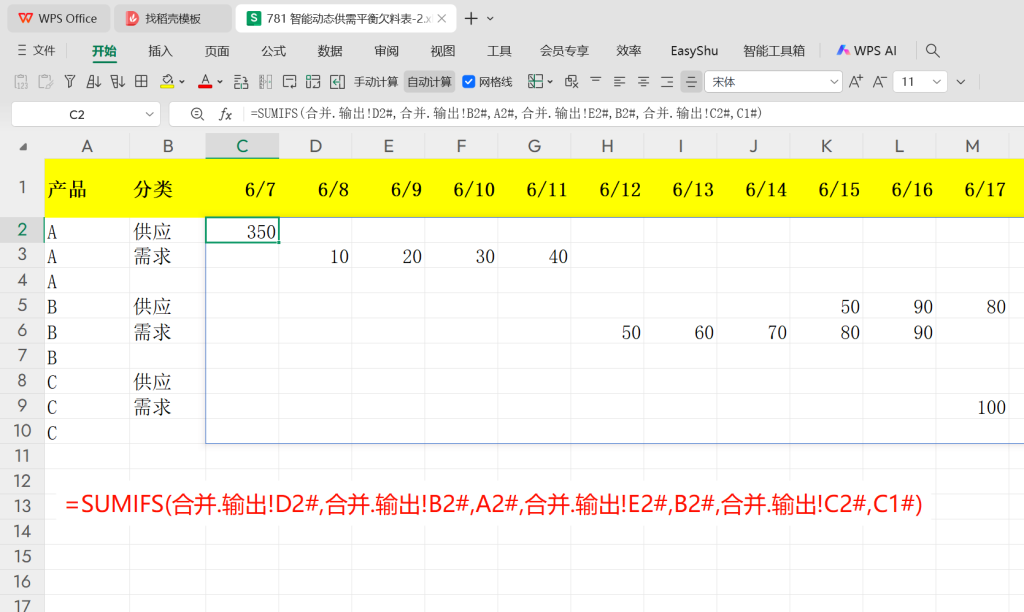Switch to 手动计算 manual calculation
Screen dimensions: 1024x612
(376, 82)
